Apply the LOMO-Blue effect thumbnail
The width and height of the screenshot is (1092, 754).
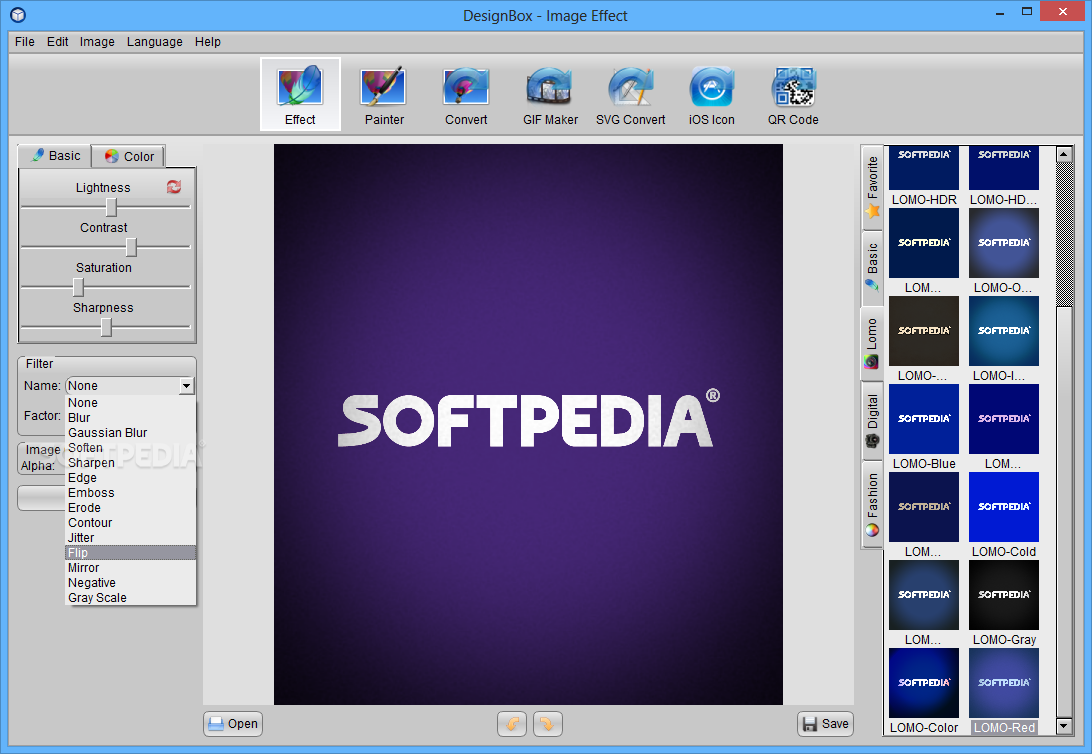coord(923,418)
